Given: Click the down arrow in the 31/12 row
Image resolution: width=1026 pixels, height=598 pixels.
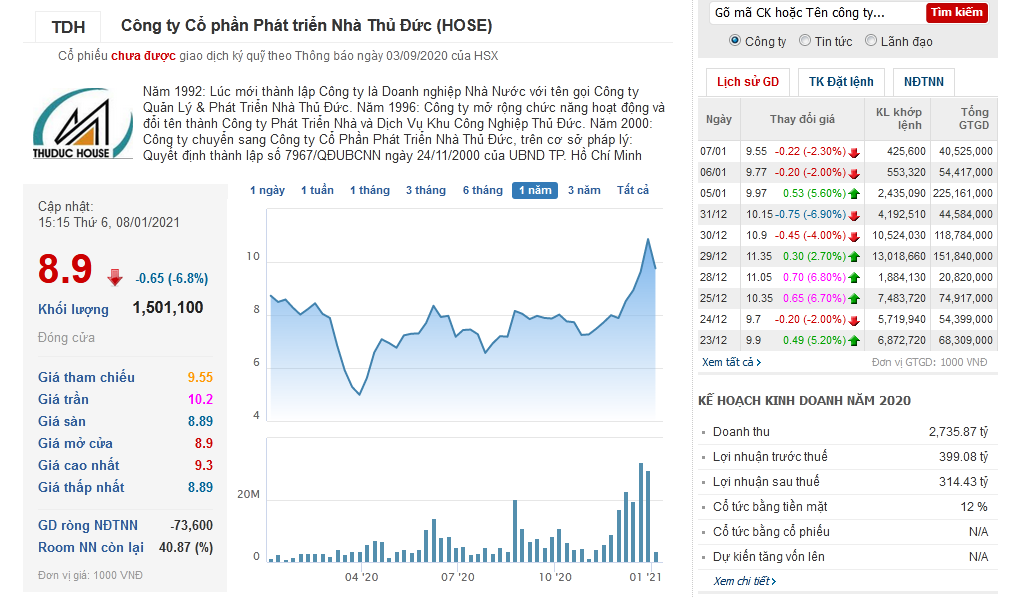Looking at the screenshot, I should pyautogui.click(x=854, y=215).
